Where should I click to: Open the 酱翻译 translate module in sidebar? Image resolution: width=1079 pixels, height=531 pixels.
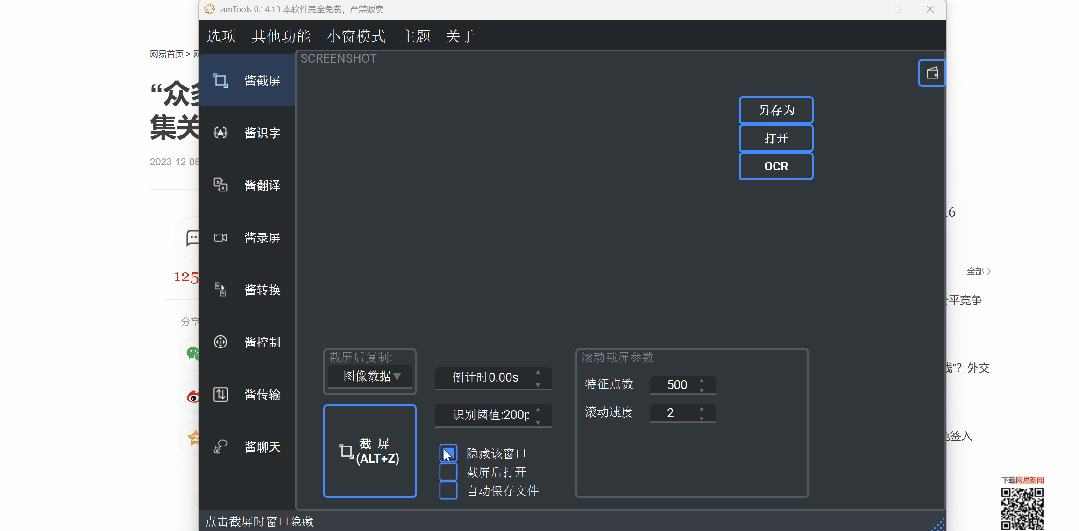click(247, 185)
